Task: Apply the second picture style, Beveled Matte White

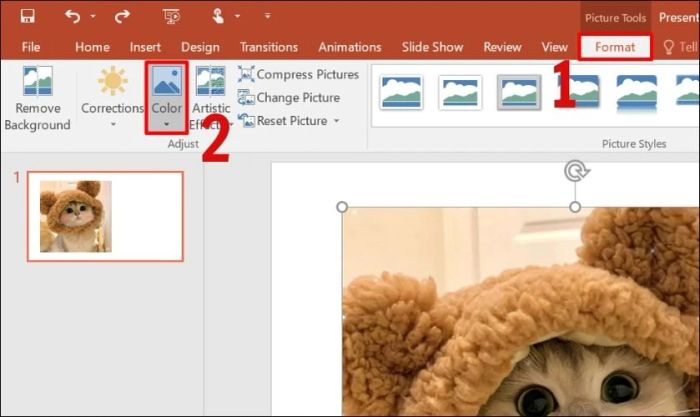Action: tap(460, 92)
